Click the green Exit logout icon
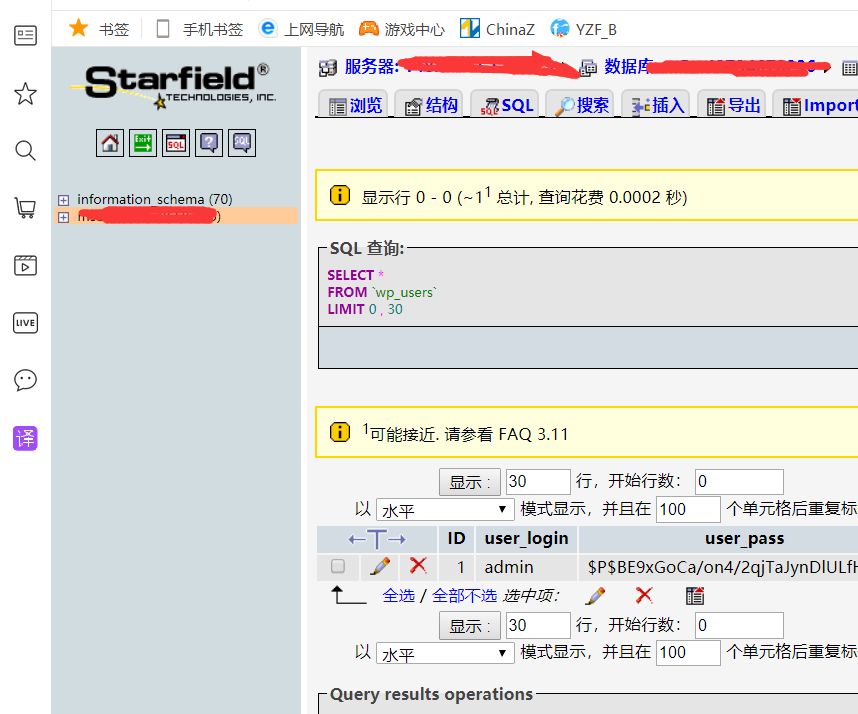Image resolution: width=858 pixels, height=714 pixels. point(143,143)
